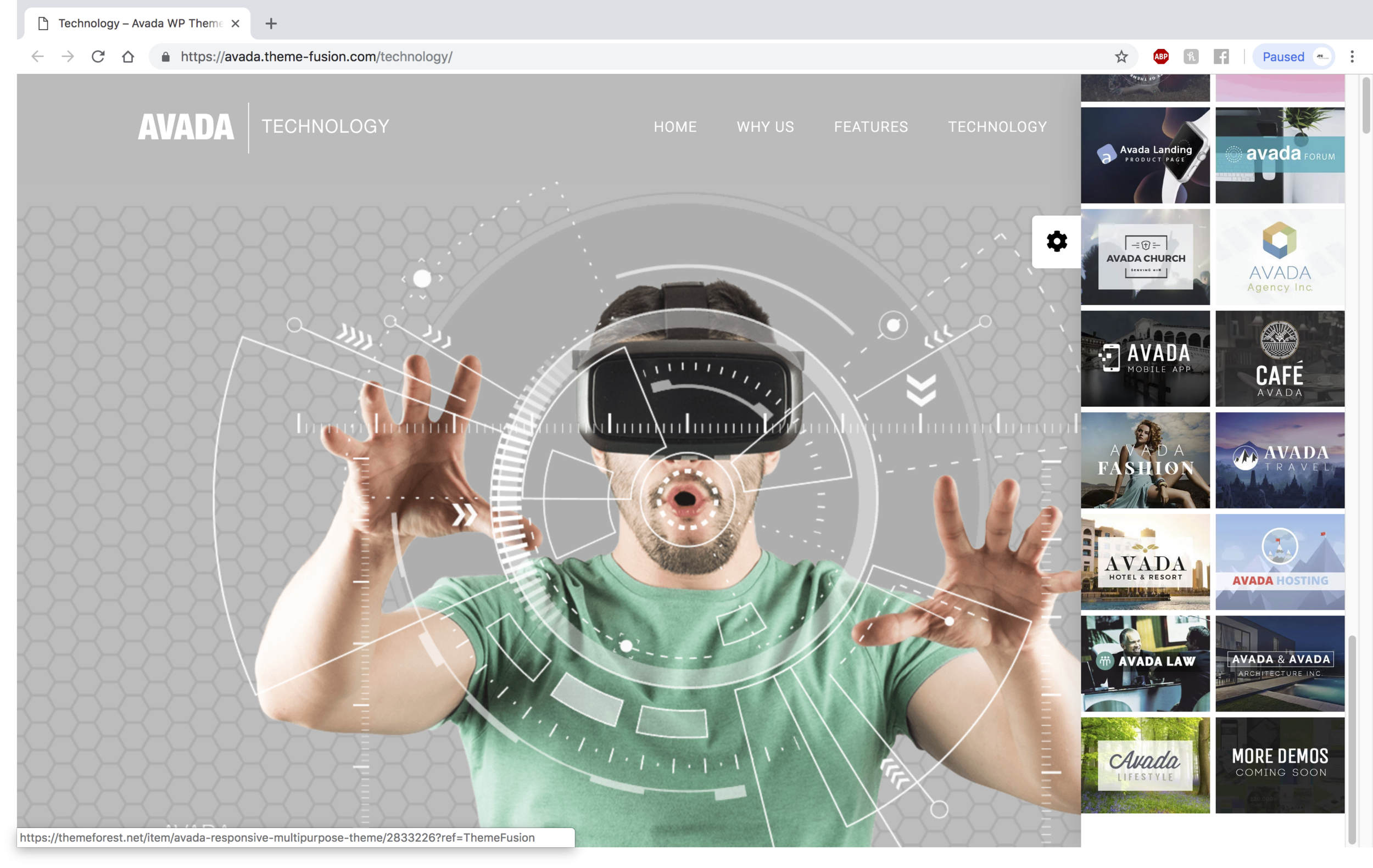Select the Technology – Avada WP Theme tab
The image size is (1373, 868).
(137, 24)
